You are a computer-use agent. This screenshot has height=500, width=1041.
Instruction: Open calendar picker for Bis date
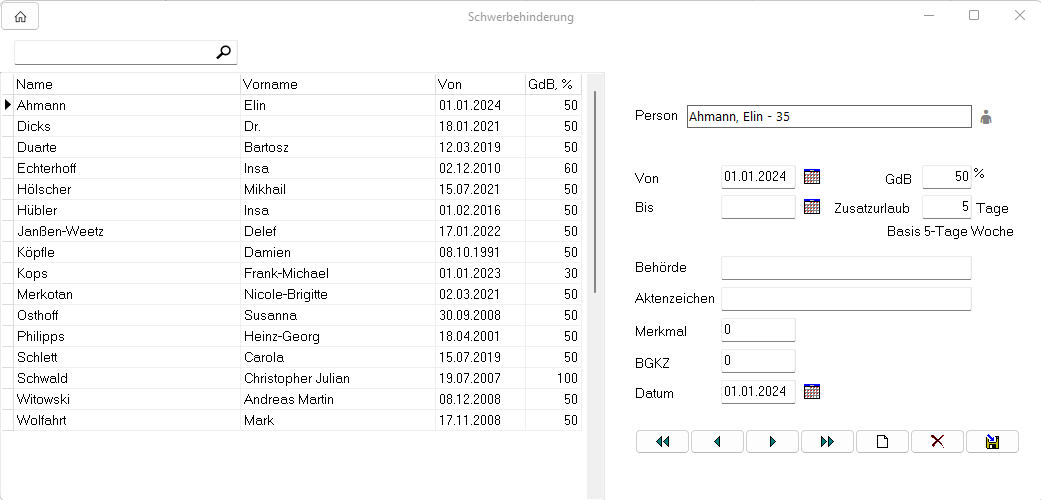tap(812, 207)
